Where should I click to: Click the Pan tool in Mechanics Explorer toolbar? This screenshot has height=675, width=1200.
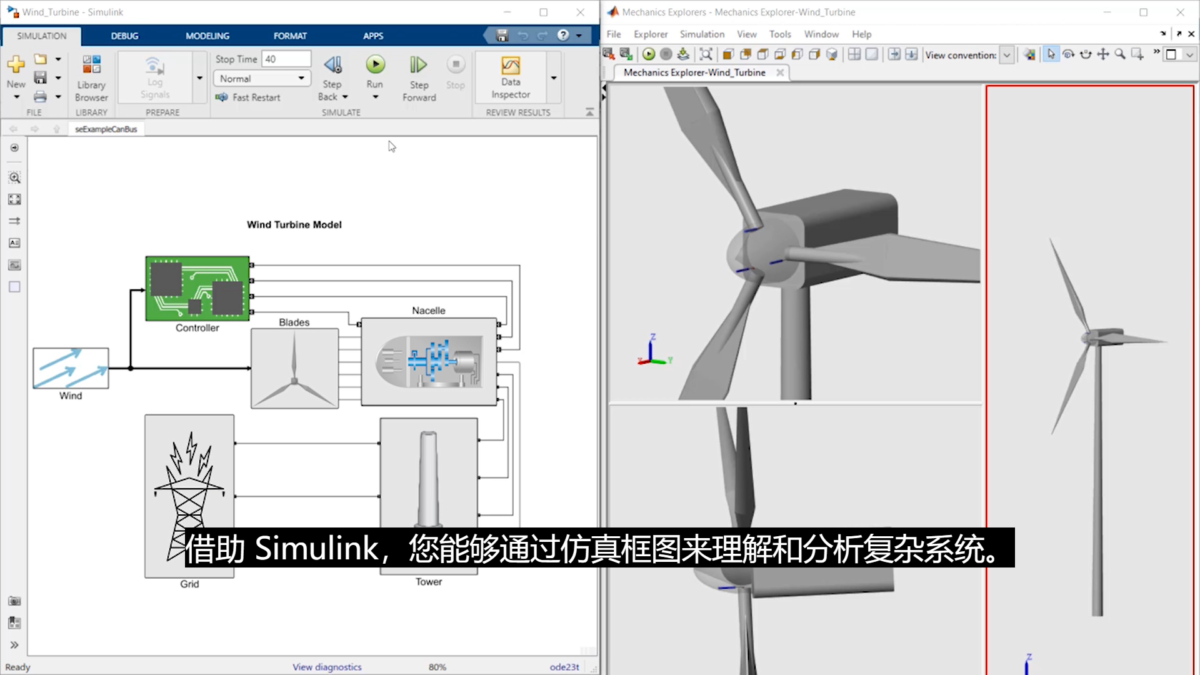tap(1102, 55)
